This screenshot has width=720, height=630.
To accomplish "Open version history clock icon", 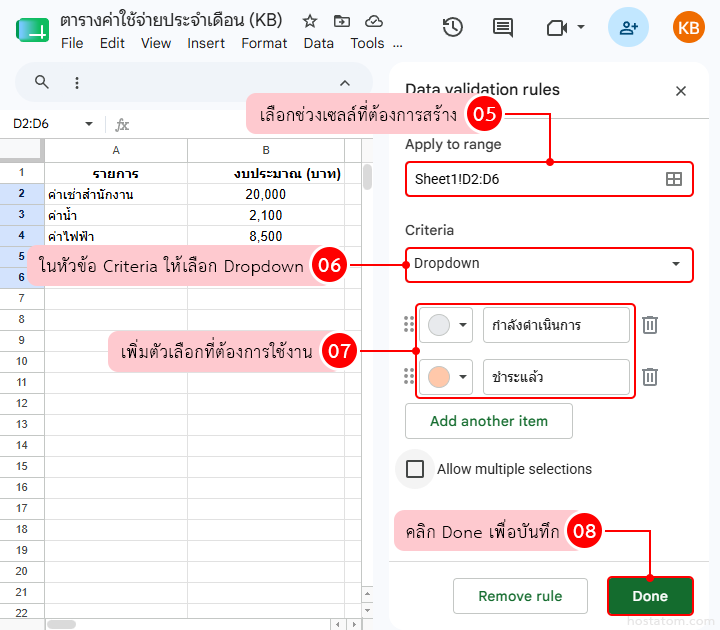I will (453, 27).
